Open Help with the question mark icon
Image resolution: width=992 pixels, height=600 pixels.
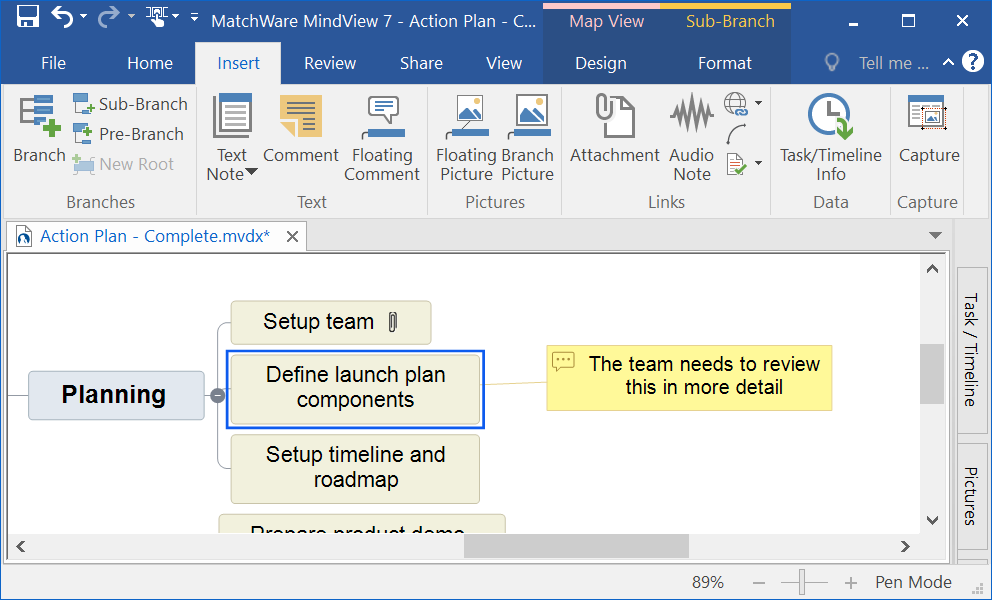pyautogui.click(x=973, y=61)
